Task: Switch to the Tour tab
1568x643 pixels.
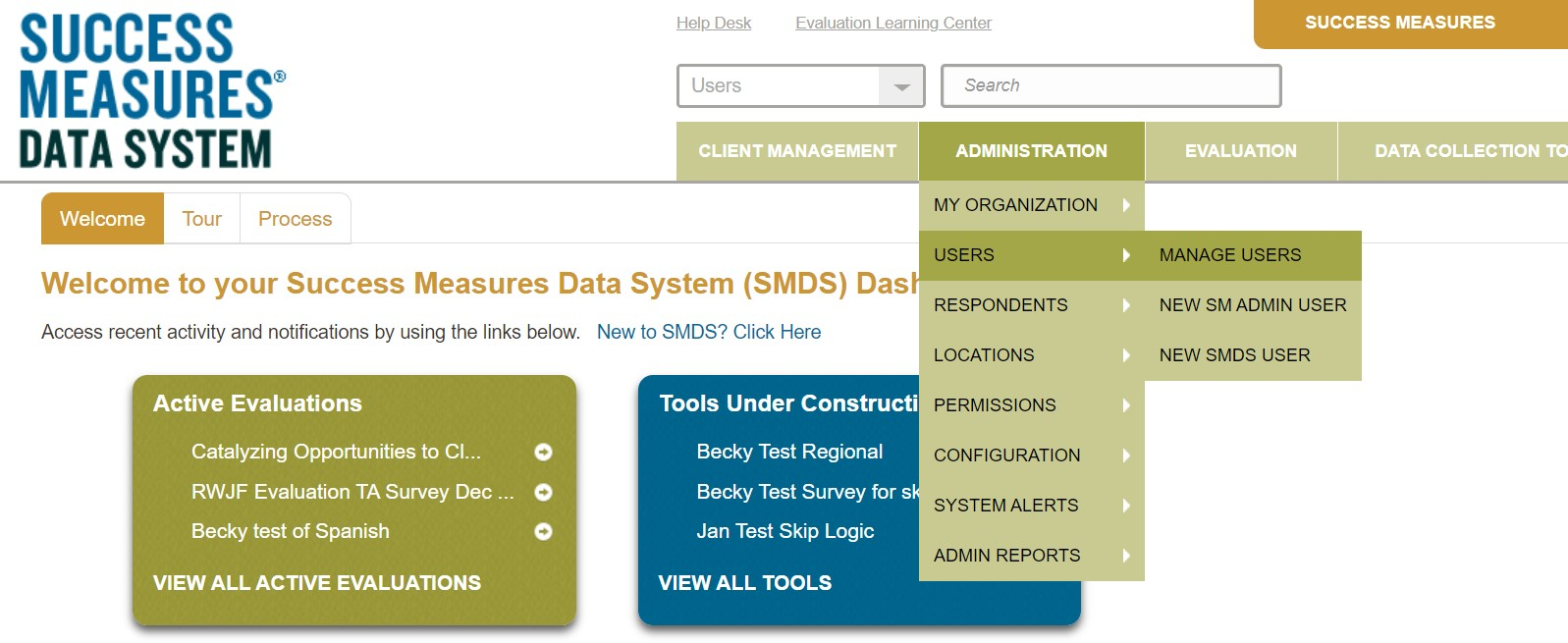Action: click(x=202, y=219)
